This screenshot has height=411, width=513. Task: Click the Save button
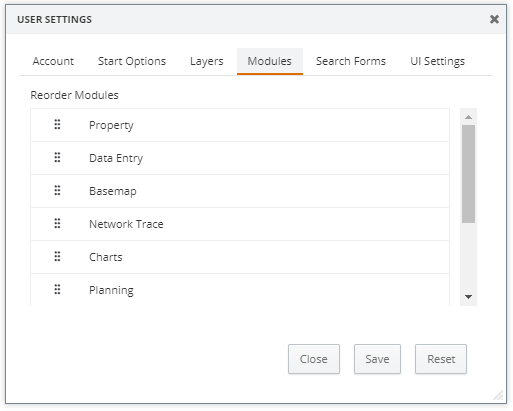(377, 359)
